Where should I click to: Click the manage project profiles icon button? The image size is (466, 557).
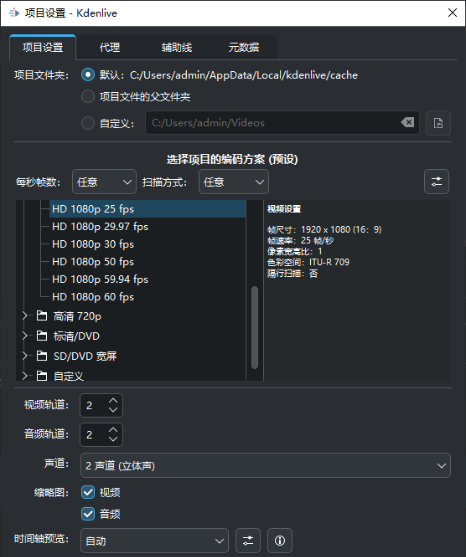(436, 182)
